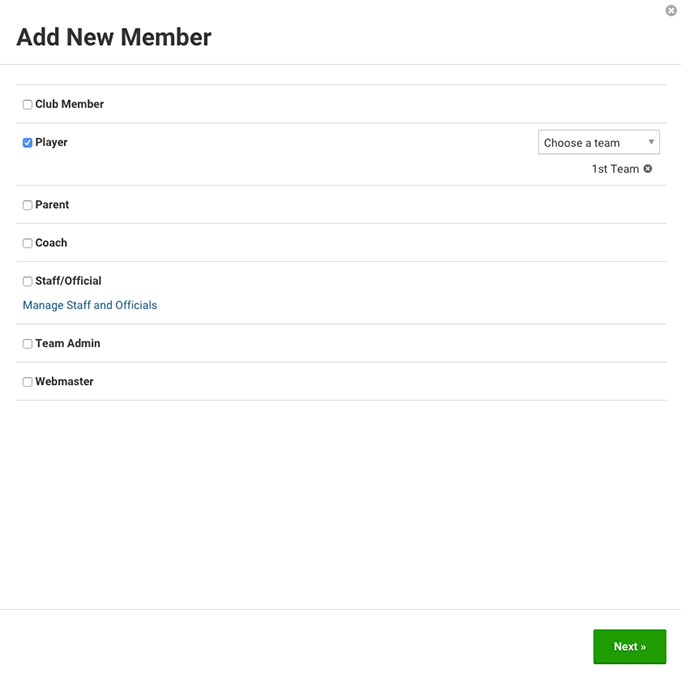
Task: Tick the Club Member checkbox
Action: click(x=27, y=104)
